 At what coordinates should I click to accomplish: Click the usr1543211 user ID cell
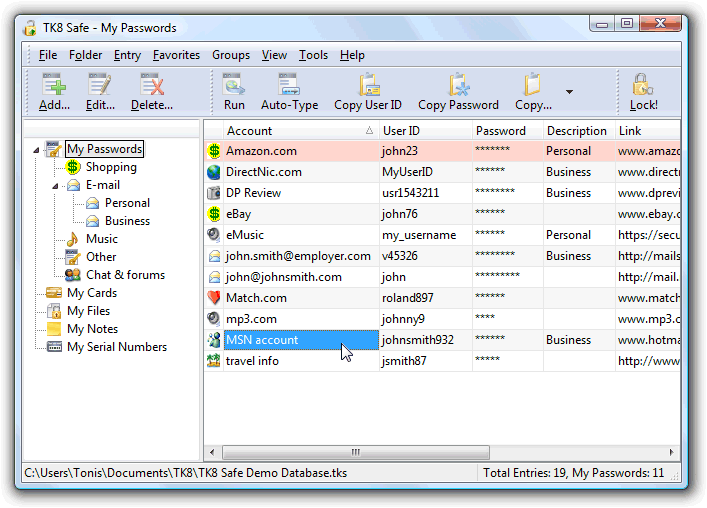(426, 193)
